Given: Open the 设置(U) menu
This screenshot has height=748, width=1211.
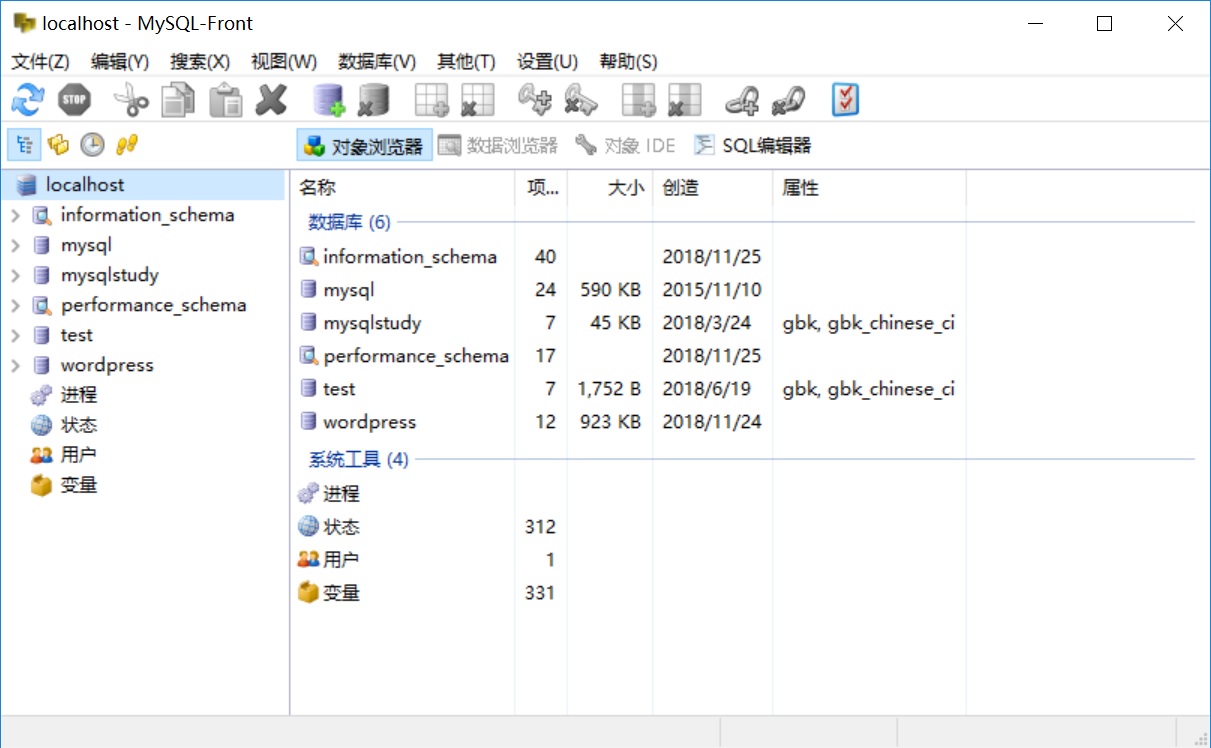Looking at the screenshot, I should point(547,62).
